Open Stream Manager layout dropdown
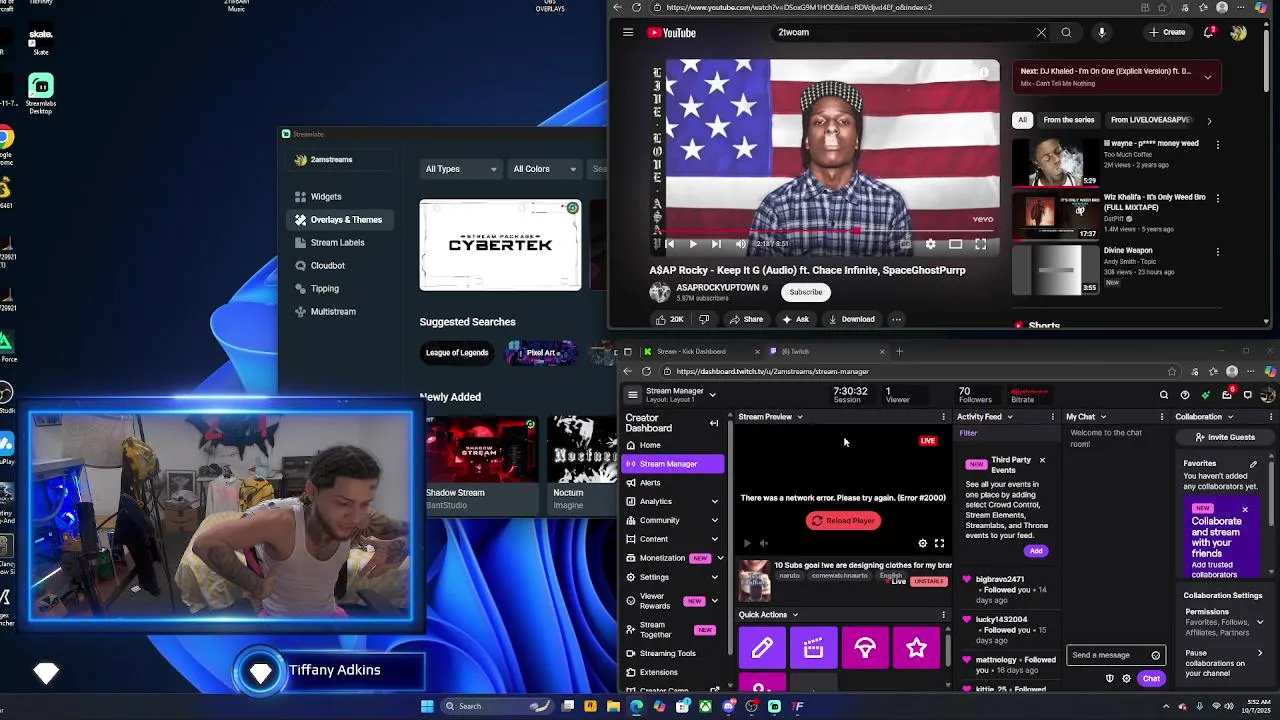This screenshot has width=1280, height=720. [x=712, y=395]
